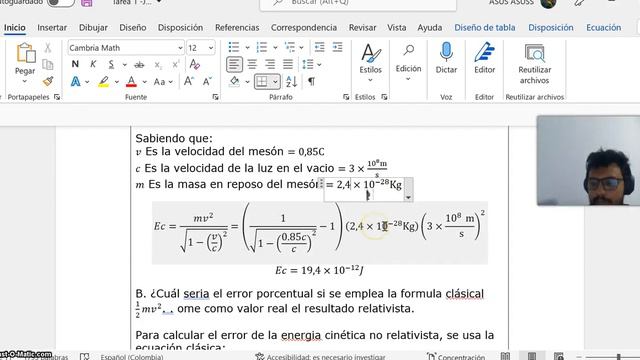
Task: Toggle italic (K) formatting
Action: click(93, 64)
